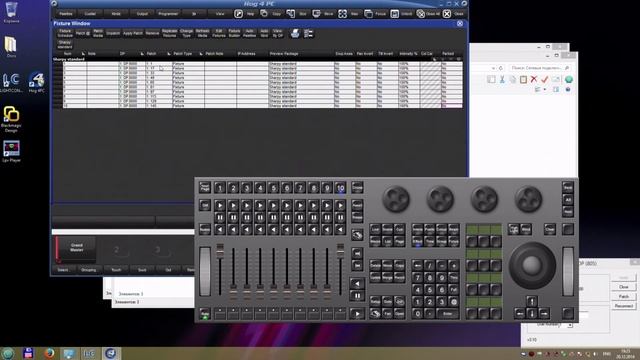Viewport: 640px width, 360px height.
Task: Tap the keypad number 0
Action: [x=417, y=314]
